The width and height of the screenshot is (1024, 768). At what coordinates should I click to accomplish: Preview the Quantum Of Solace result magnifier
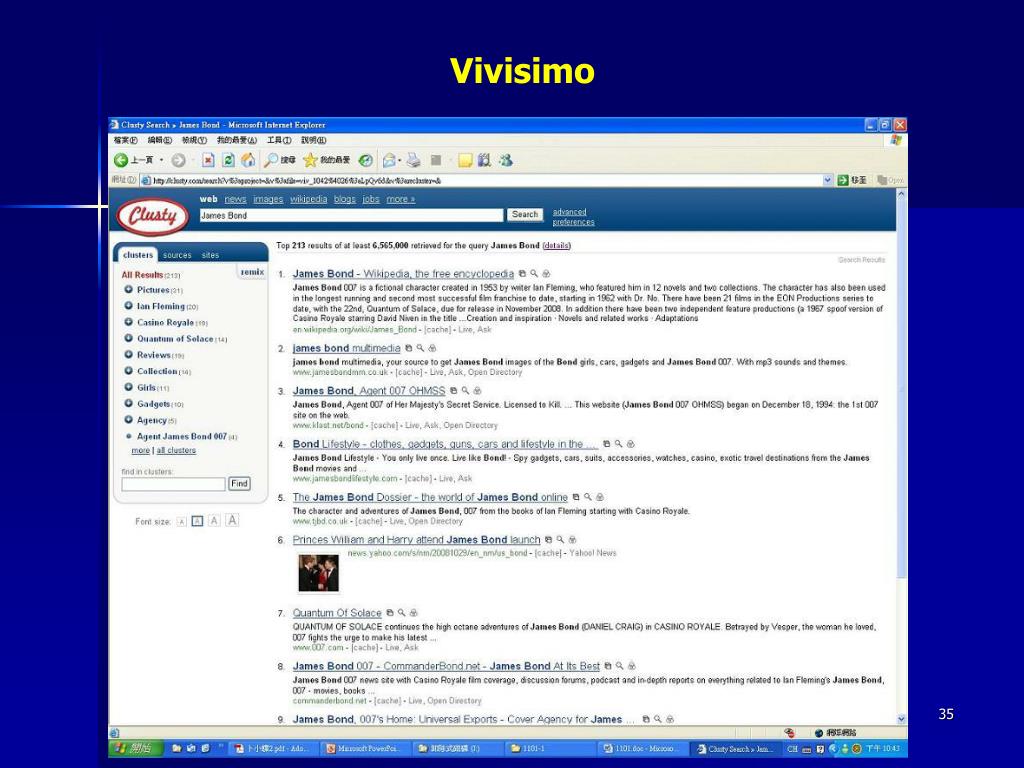(402, 613)
